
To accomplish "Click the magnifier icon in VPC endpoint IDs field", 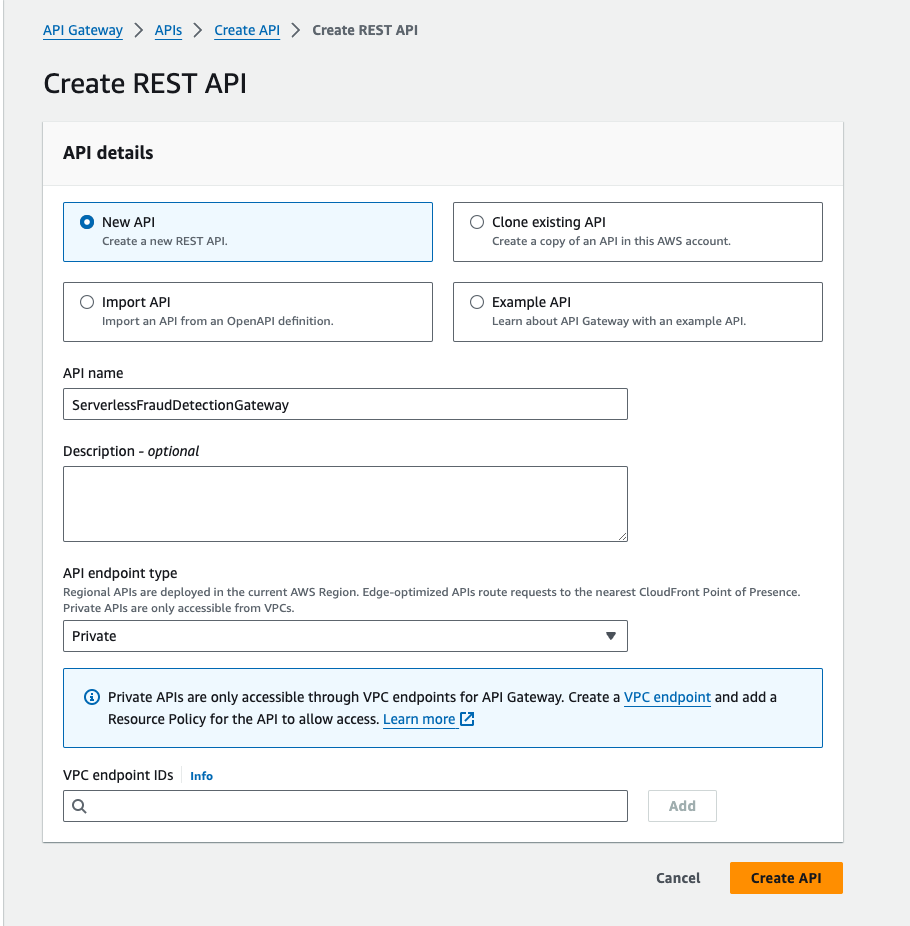I will pos(79,806).
